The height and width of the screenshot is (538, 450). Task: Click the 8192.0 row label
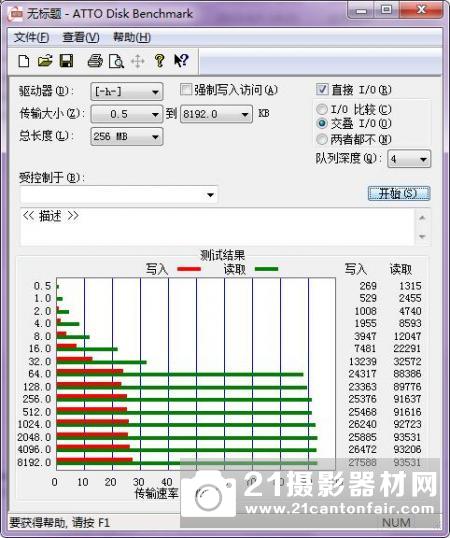(34, 462)
